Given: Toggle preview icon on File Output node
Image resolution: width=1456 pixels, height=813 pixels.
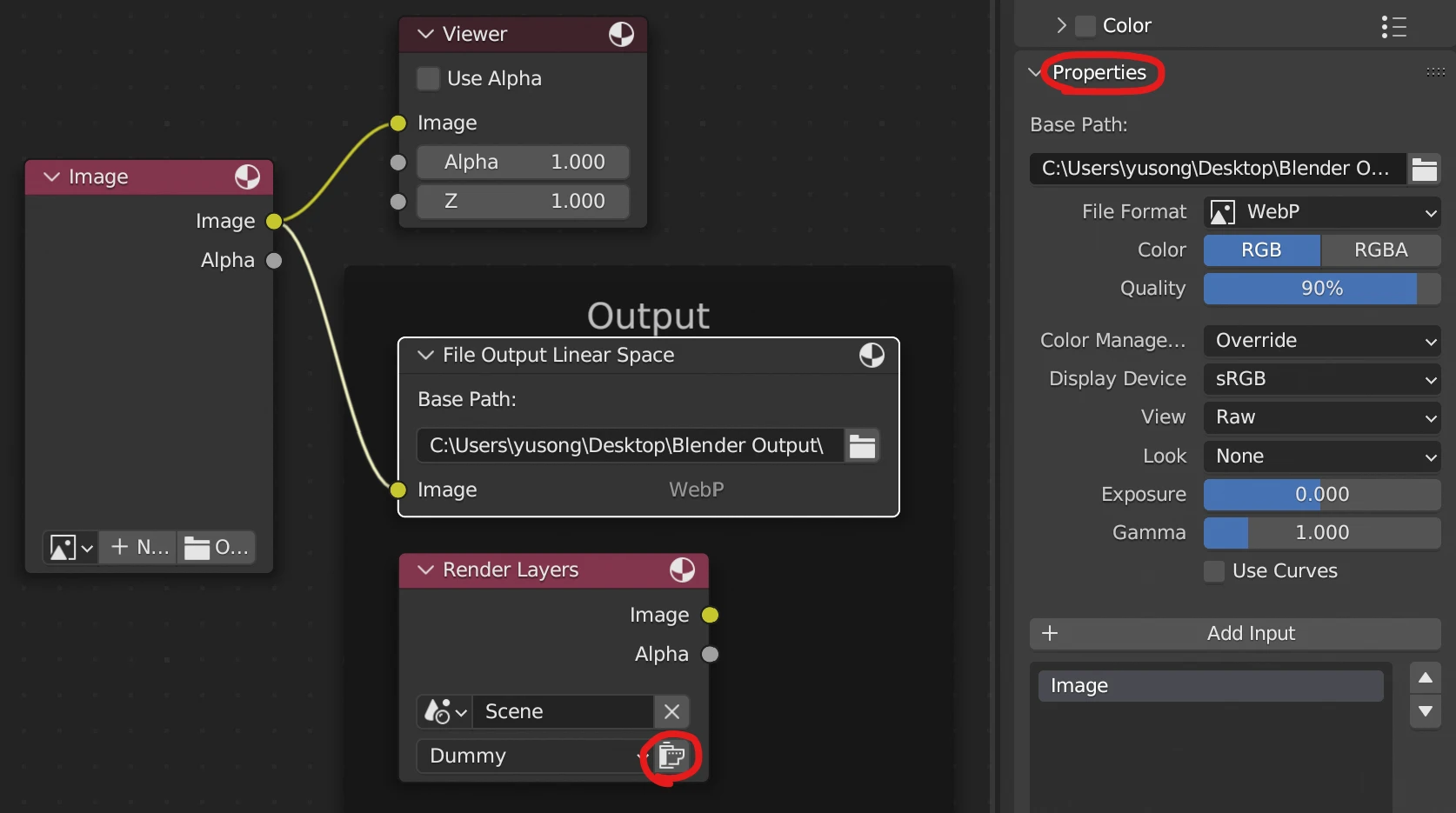Looking at the screenshot, I should coord(872,356).
